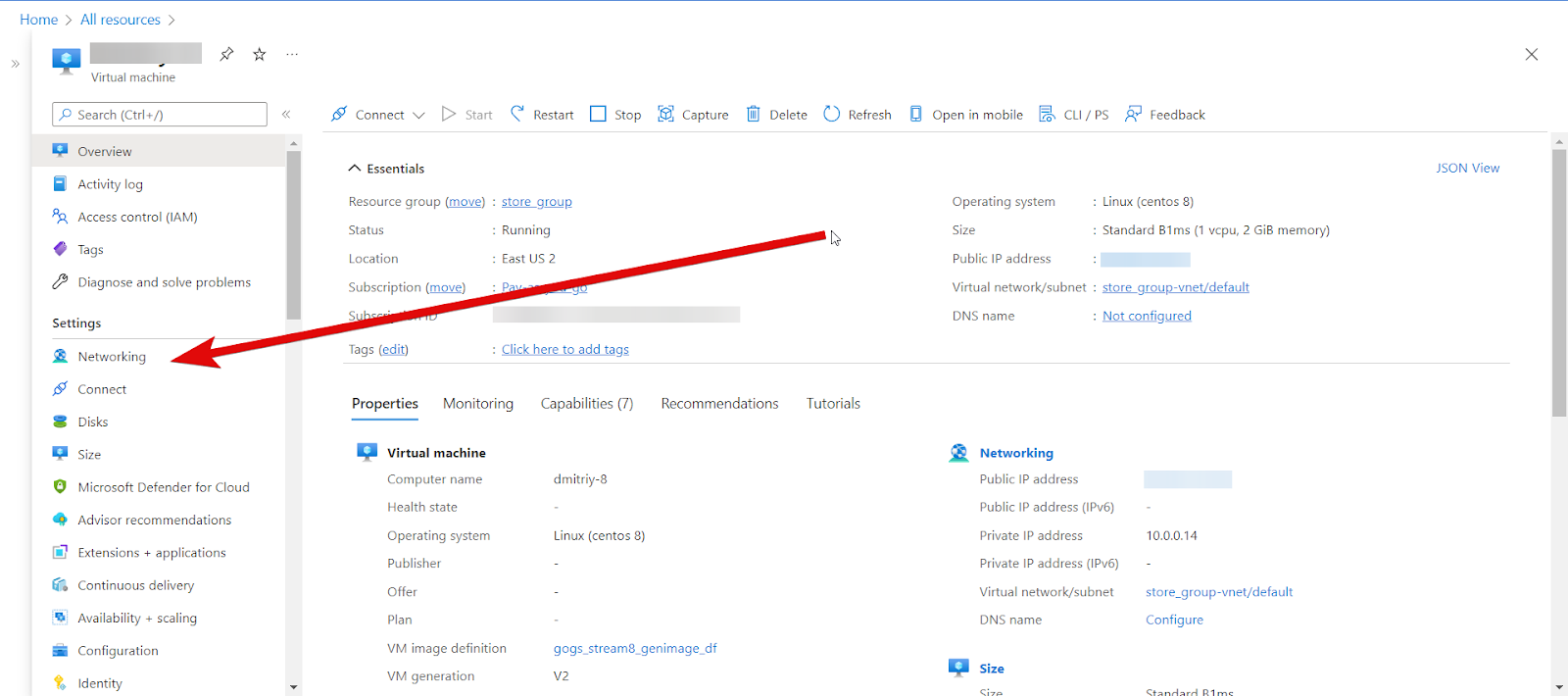Expand the portal side menu chevrons

click(x=16, y=64)
